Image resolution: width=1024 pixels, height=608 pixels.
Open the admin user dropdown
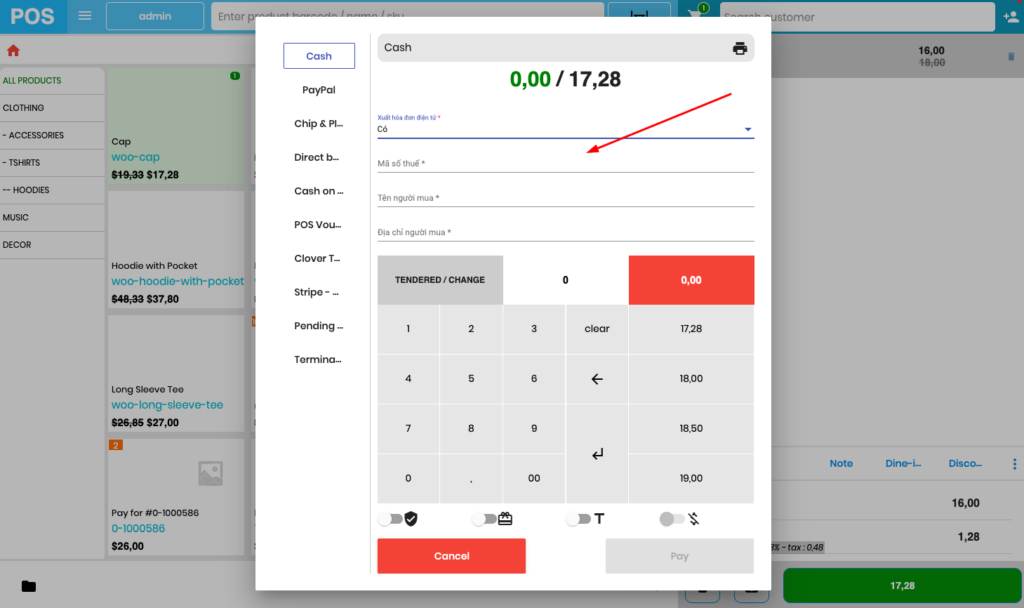(154, 16)
